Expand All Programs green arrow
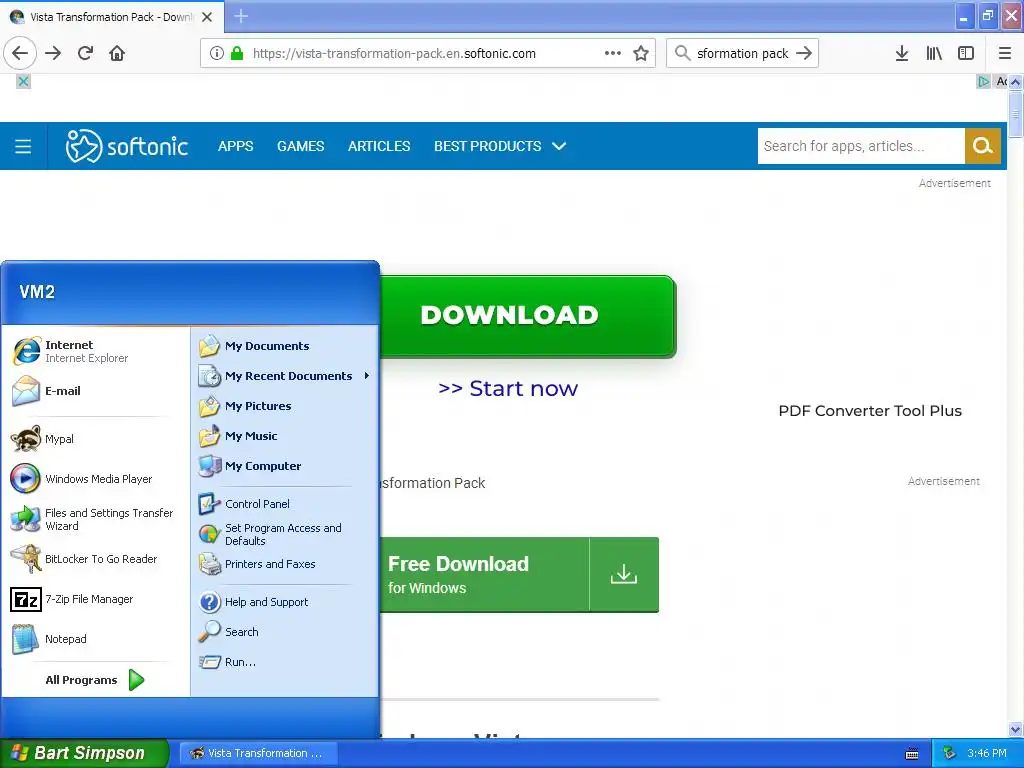Viewport: 1024px width, 768px height. point(136,680)
